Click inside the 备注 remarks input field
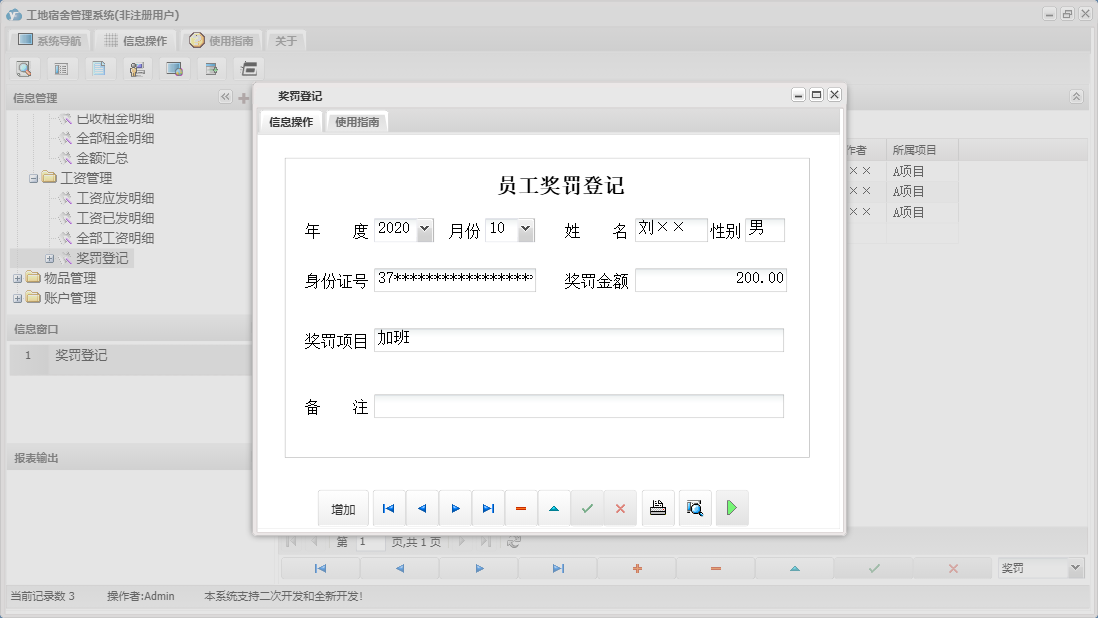 click(580, 405)
